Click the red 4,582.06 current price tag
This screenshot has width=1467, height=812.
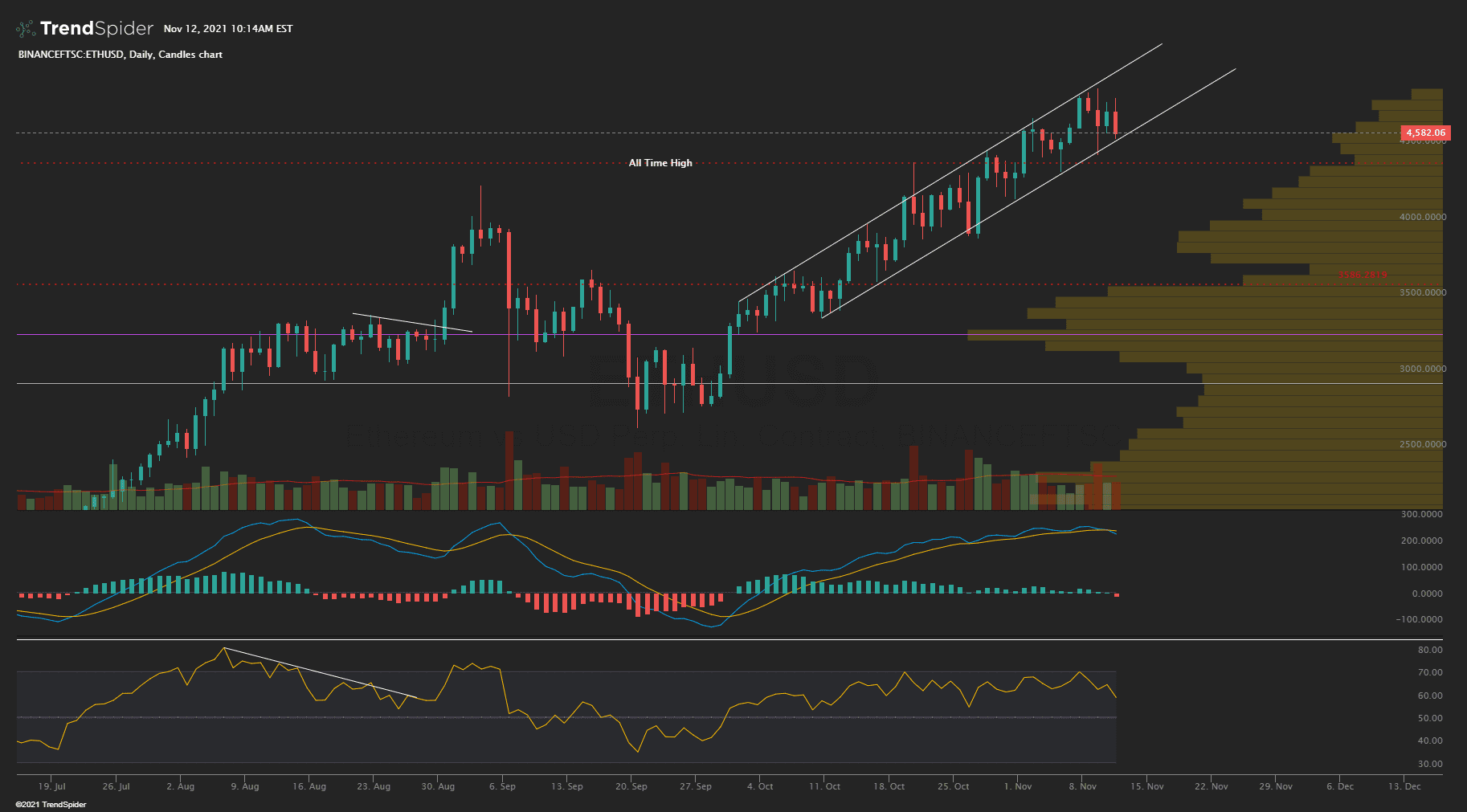pyautogui.click(x=1424, y=133)
